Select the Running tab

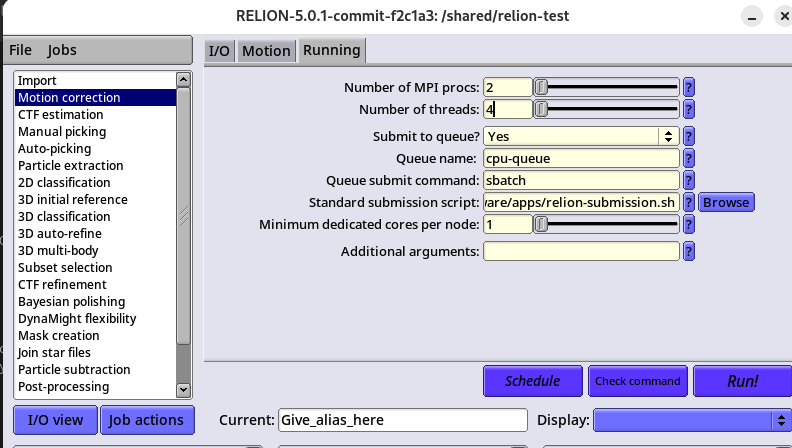click(332, 50)
